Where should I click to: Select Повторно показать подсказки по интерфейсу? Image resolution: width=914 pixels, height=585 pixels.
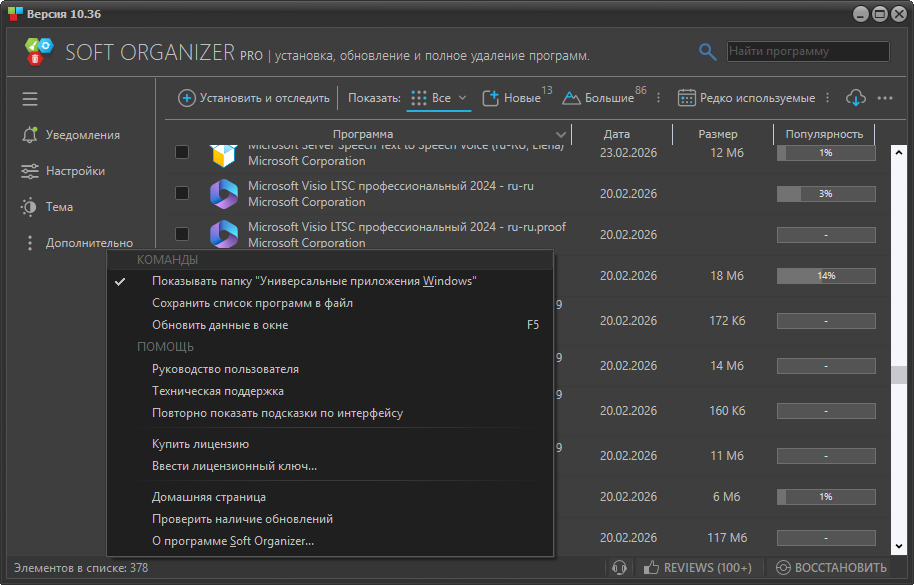pyautogui.click(x=330, y=413)
